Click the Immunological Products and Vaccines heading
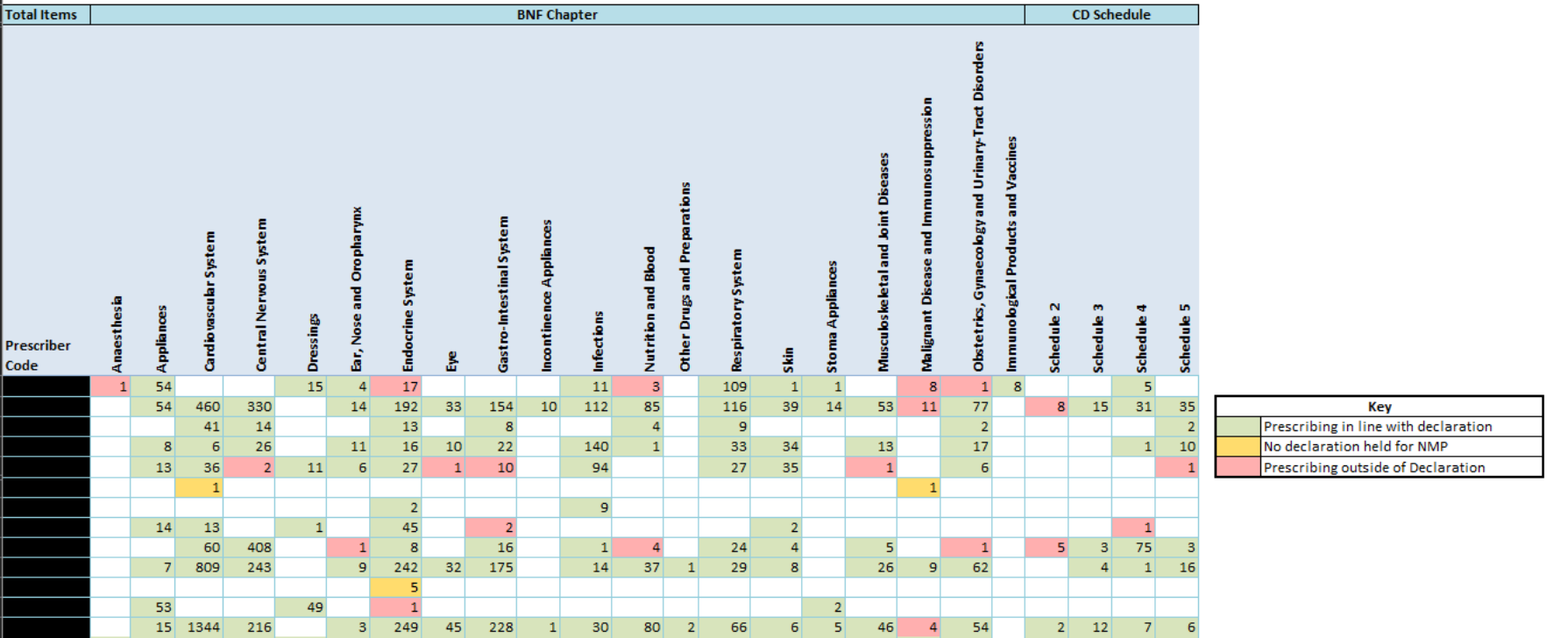Viewport: 1568px width, 638px height. [1011, 254]
